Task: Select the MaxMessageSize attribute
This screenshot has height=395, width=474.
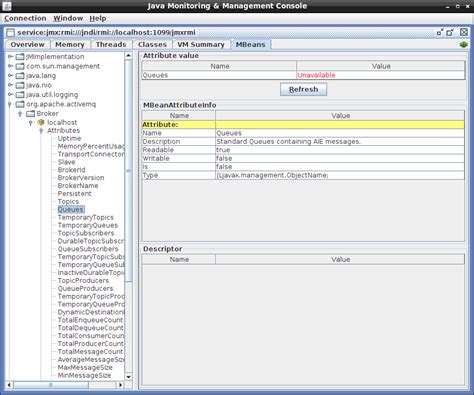Action: click(85, 368)
